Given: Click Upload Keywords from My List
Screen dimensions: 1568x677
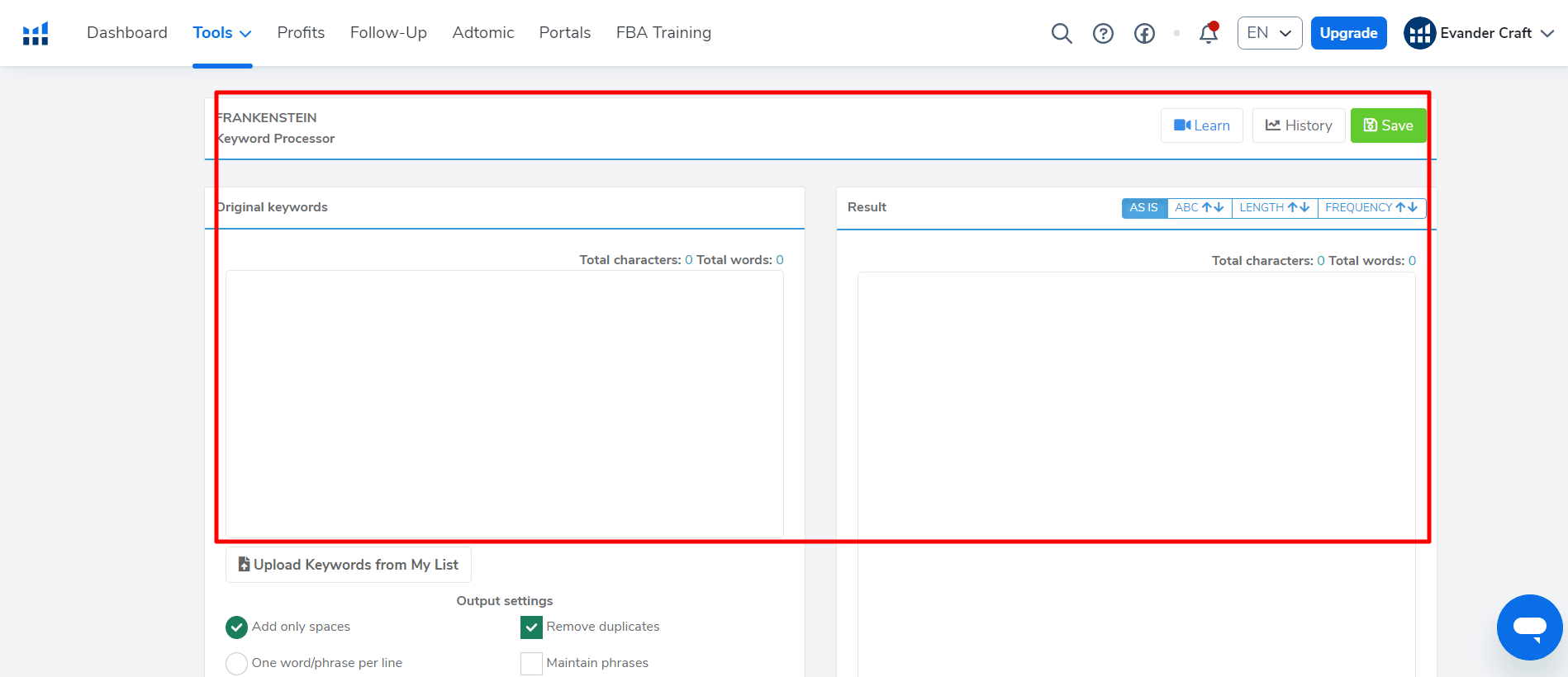Looking at the screenshot, I should [349, 565].
